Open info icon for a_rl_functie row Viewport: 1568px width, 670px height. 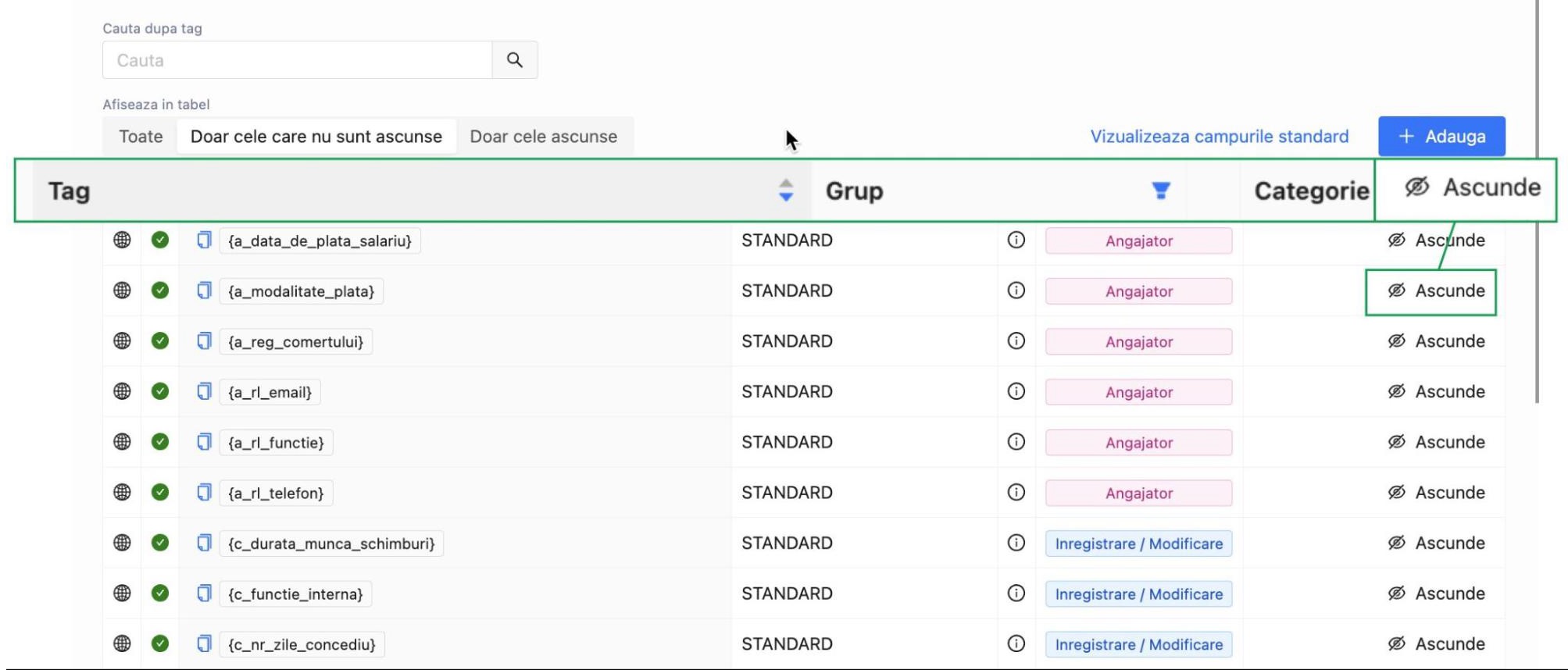[1016, 442]
